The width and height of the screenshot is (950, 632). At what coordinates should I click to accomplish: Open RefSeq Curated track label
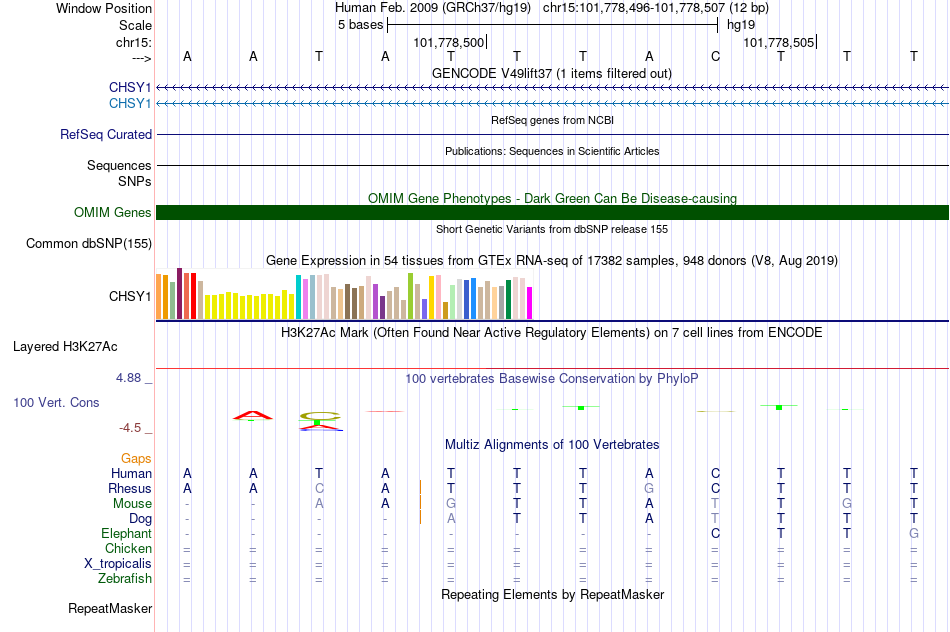105,135
